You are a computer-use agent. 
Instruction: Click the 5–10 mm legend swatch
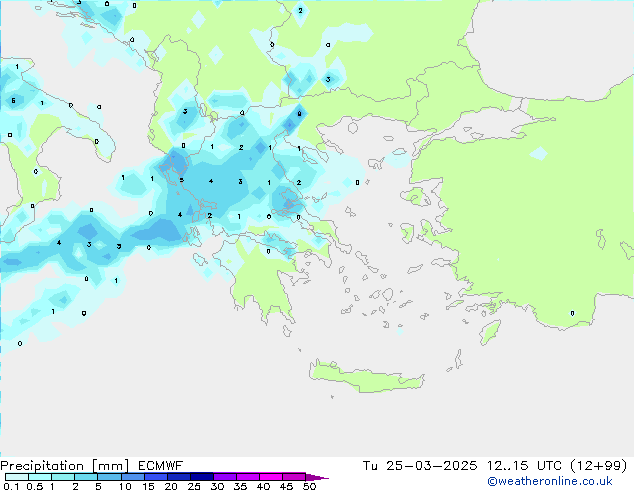pyautogui.click(x=109, y=477)
